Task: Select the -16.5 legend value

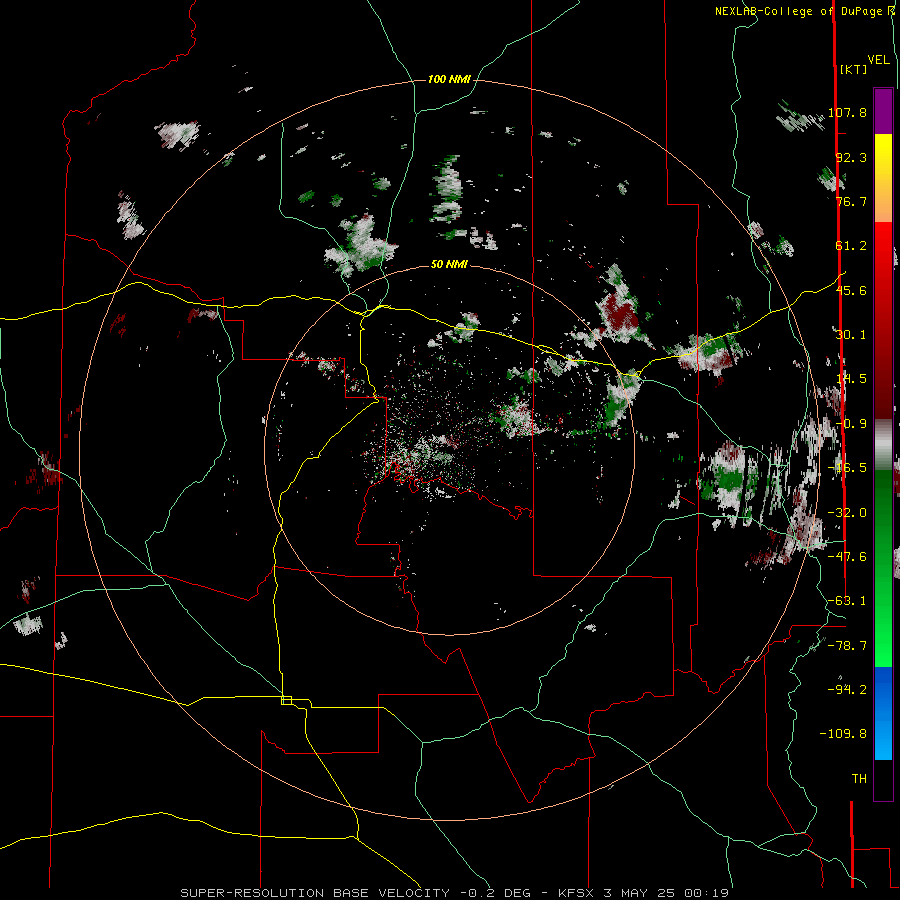Action: pos(847,468)
